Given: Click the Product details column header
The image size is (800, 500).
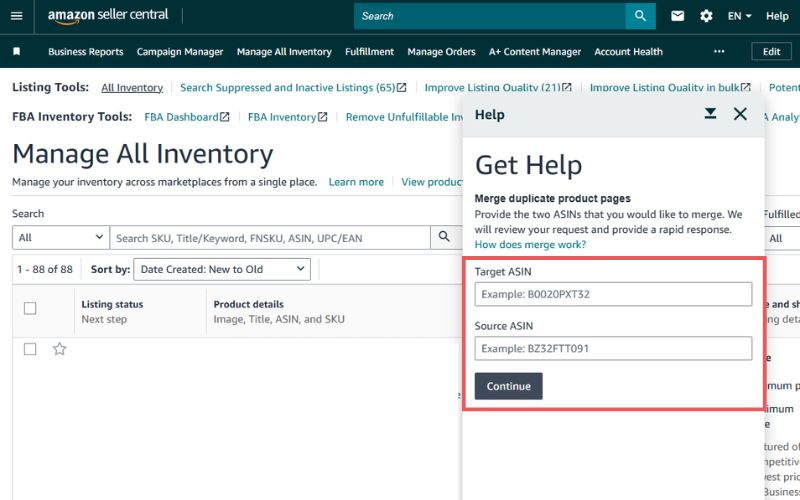Looking at the screenshot, I should point(248,304).
